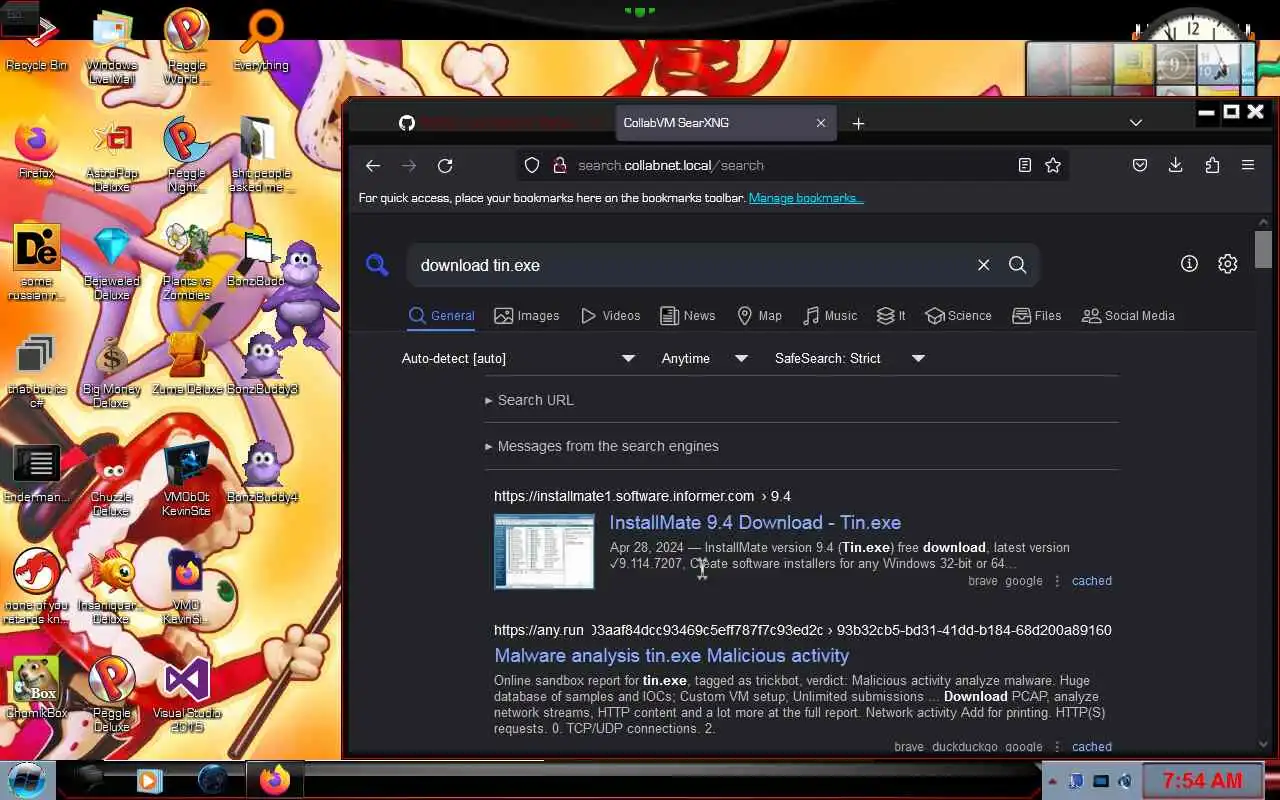
Task: Switch to the Videos category
Action: [610, 316]
